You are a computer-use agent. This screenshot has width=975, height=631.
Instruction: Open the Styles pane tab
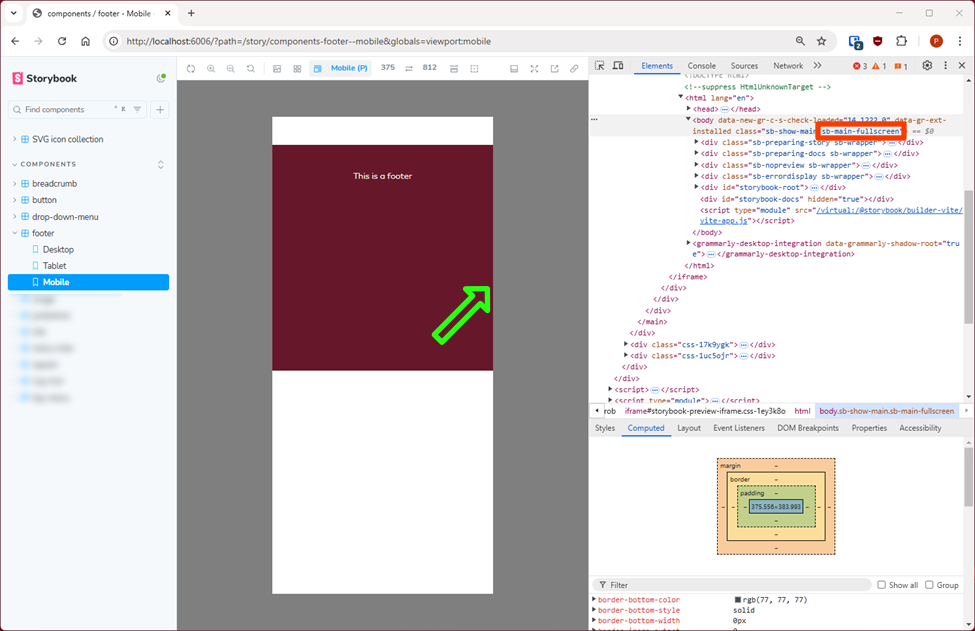(x=604, y=428)
